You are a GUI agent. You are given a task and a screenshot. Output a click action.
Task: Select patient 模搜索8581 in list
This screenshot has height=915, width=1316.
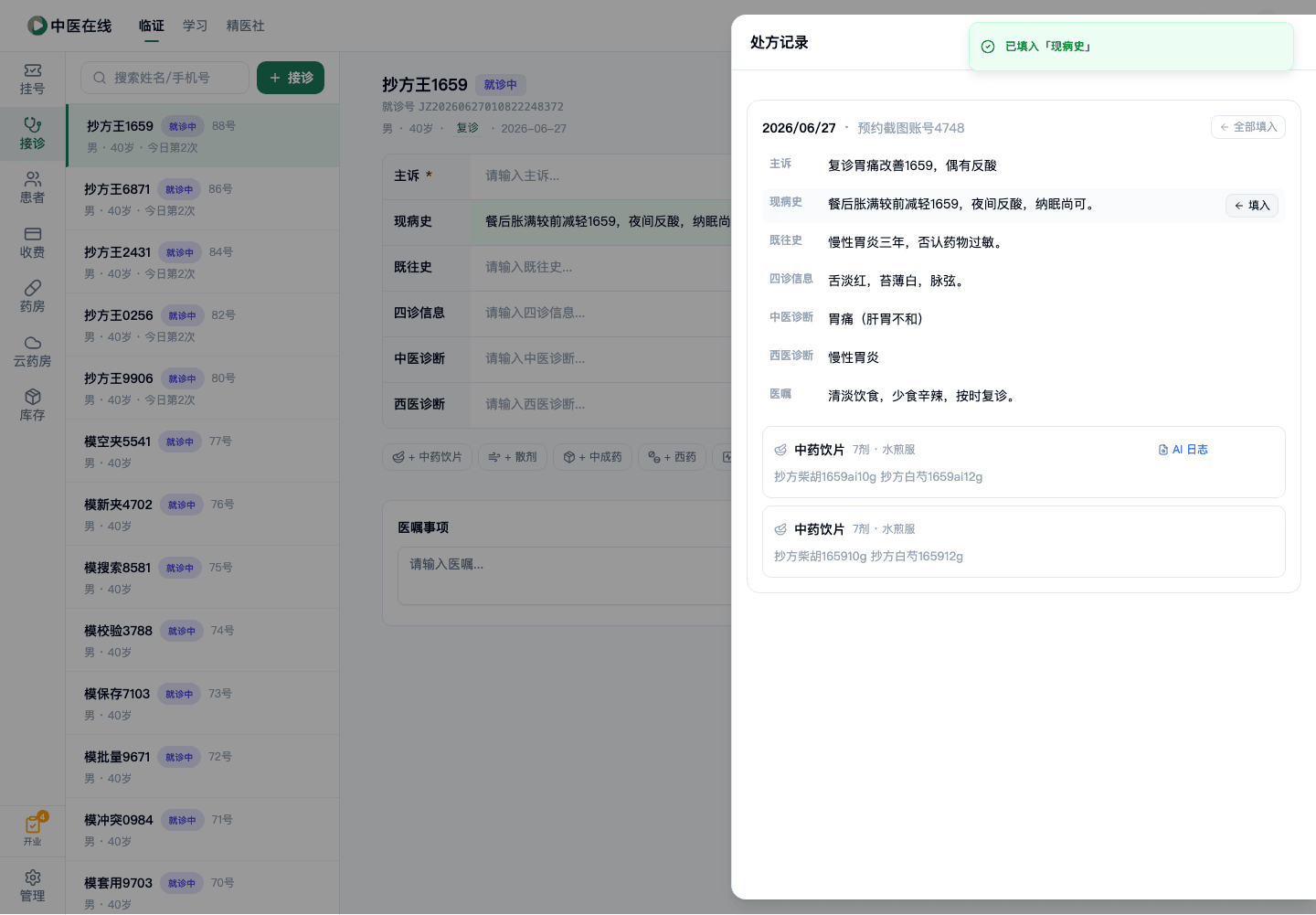tap(203, 578)
